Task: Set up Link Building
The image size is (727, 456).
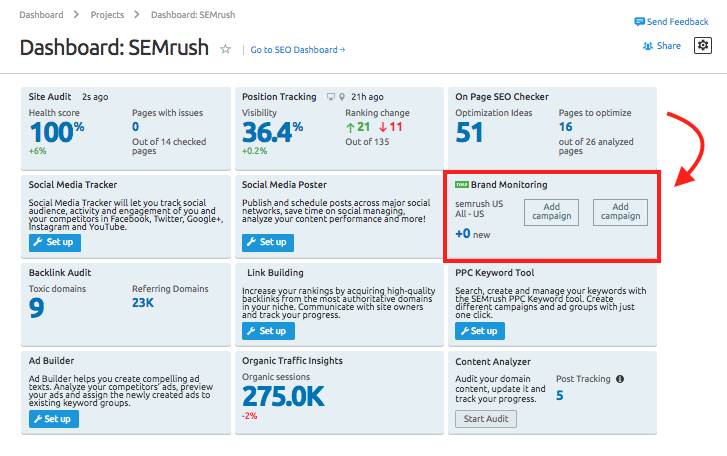Action: tap(268, 331)
